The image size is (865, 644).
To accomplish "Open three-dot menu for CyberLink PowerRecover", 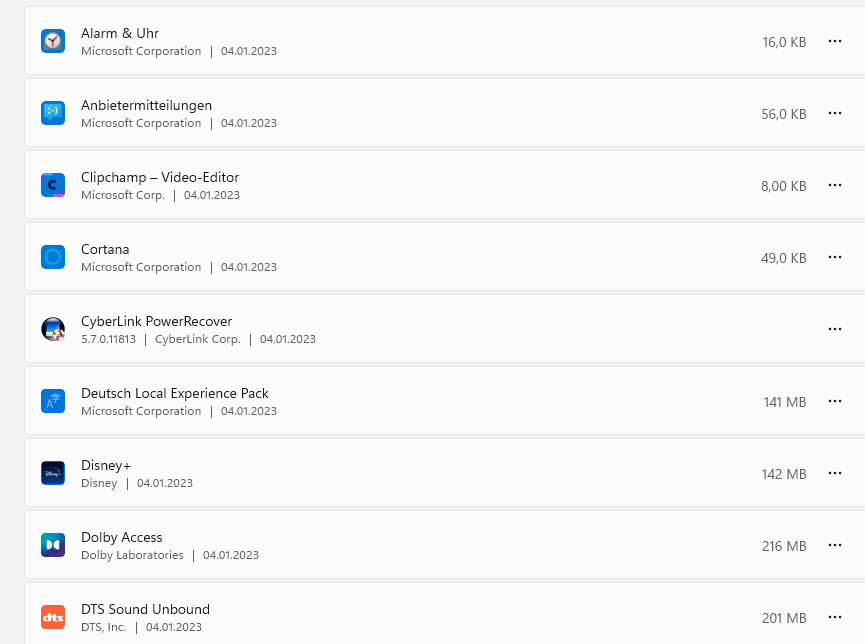I will [x=835, y=329].
